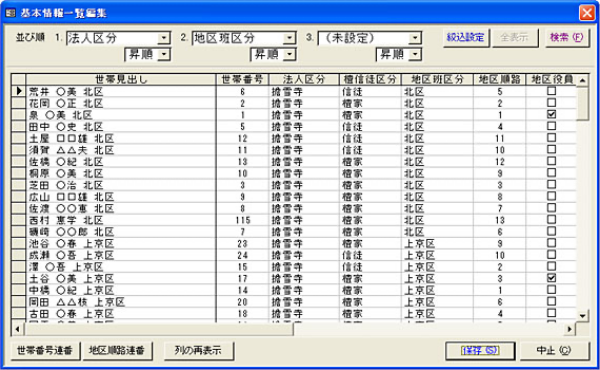Click household number cell 20
This screenshot has height=370, width=600.
pyautogui.click(x=242, y=302)
